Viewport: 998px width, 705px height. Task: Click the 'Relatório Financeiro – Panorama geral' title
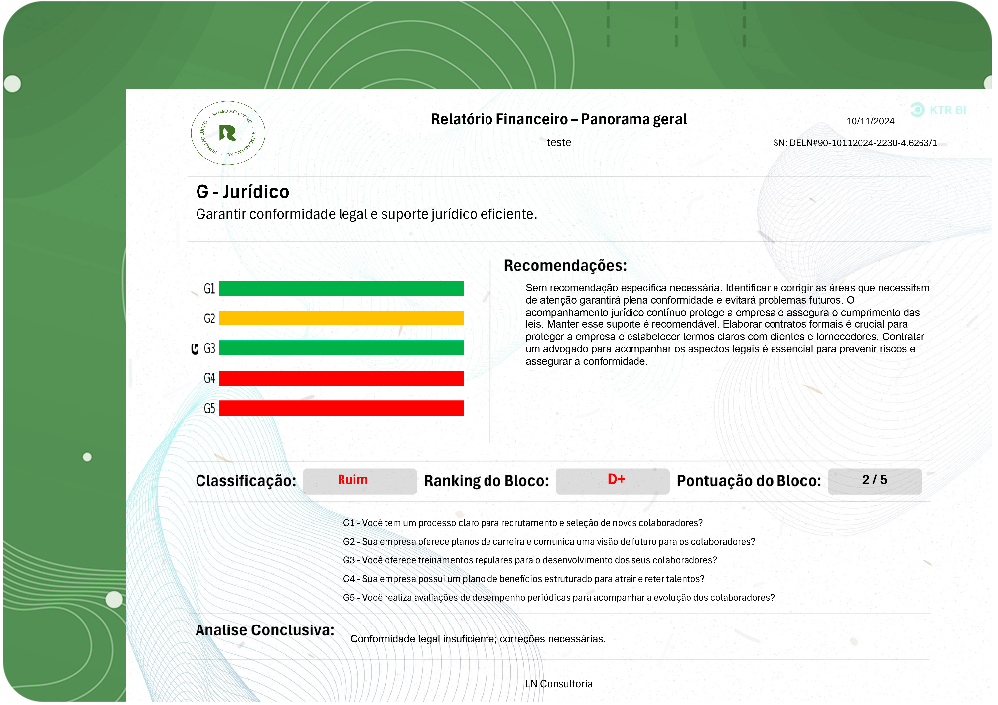[559, 119]
